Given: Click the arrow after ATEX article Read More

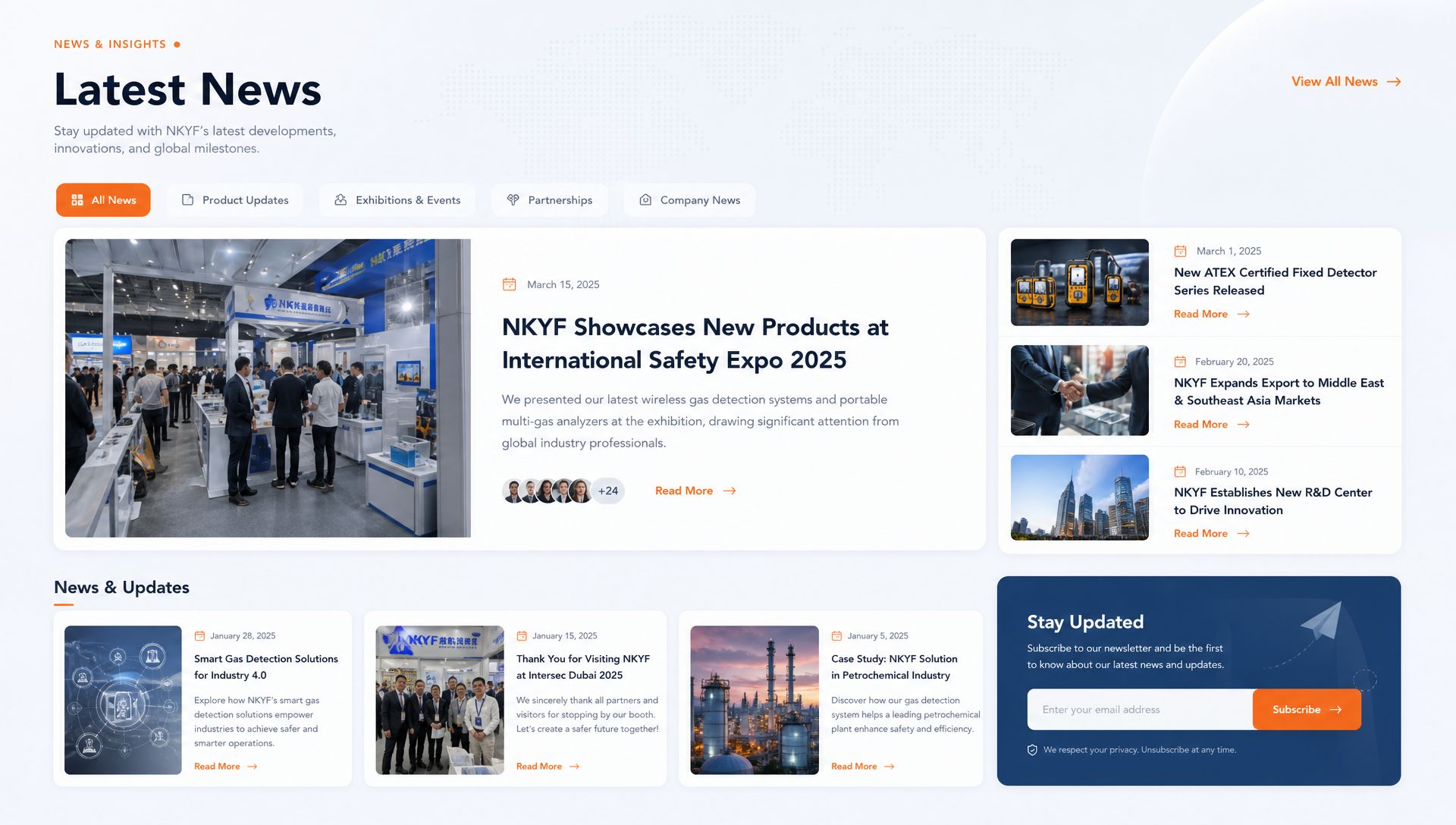Looking at the screenshot, I should [1244, 314].
